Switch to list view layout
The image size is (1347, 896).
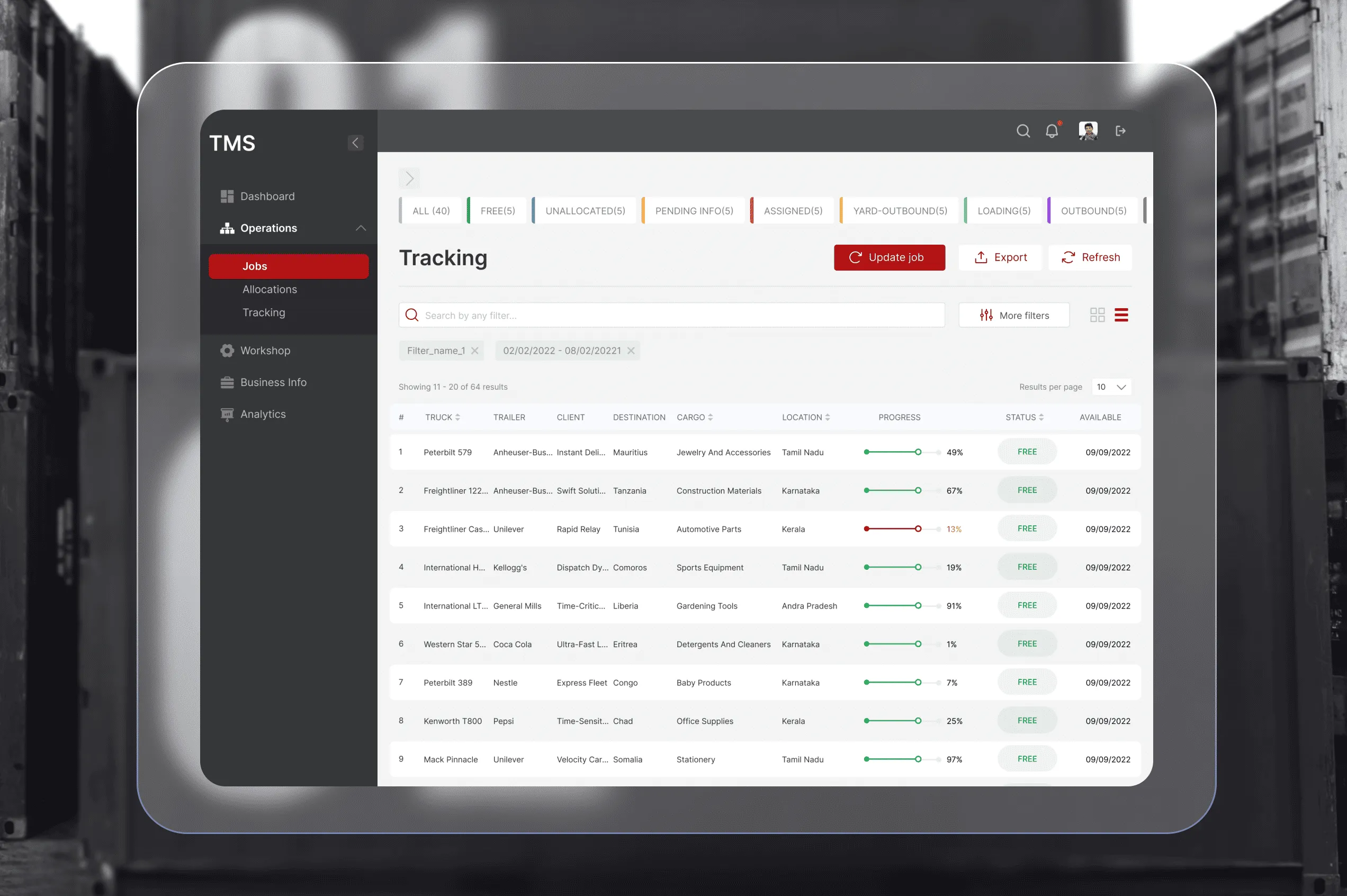(1121, 315)
